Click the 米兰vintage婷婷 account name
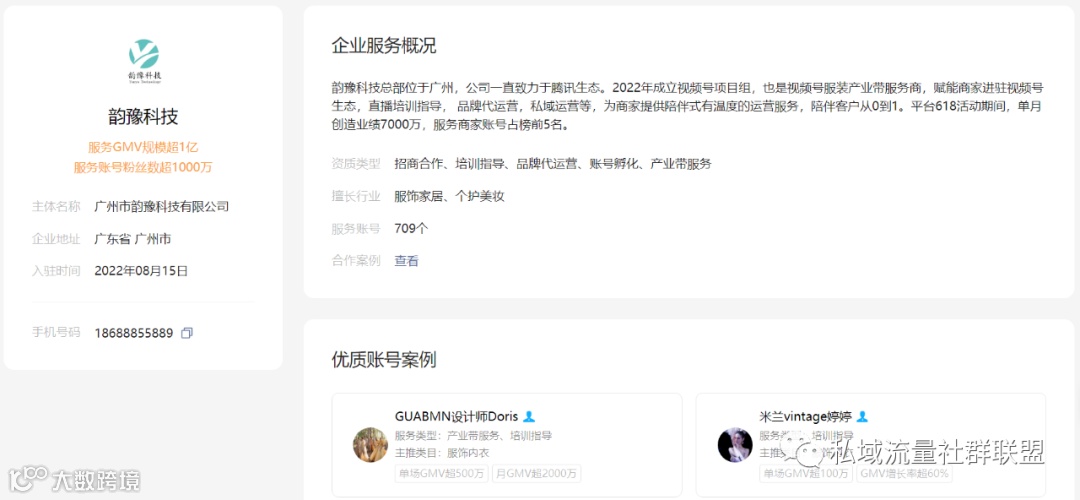 [x=806, y=417]
